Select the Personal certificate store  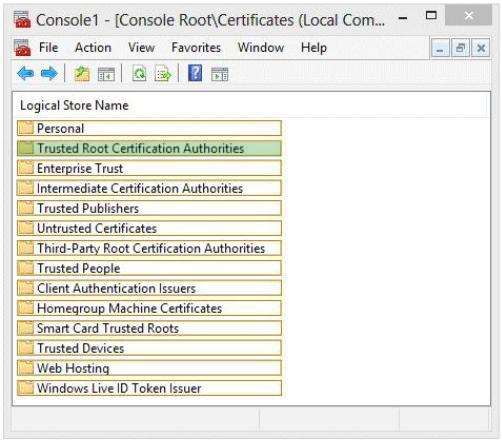149,128
